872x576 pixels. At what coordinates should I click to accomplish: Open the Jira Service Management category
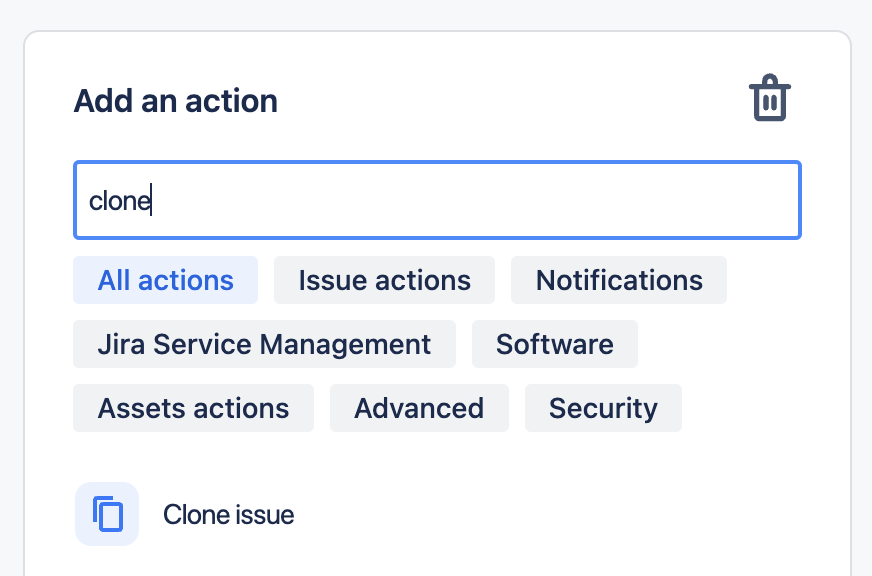(x=264, y=344)
